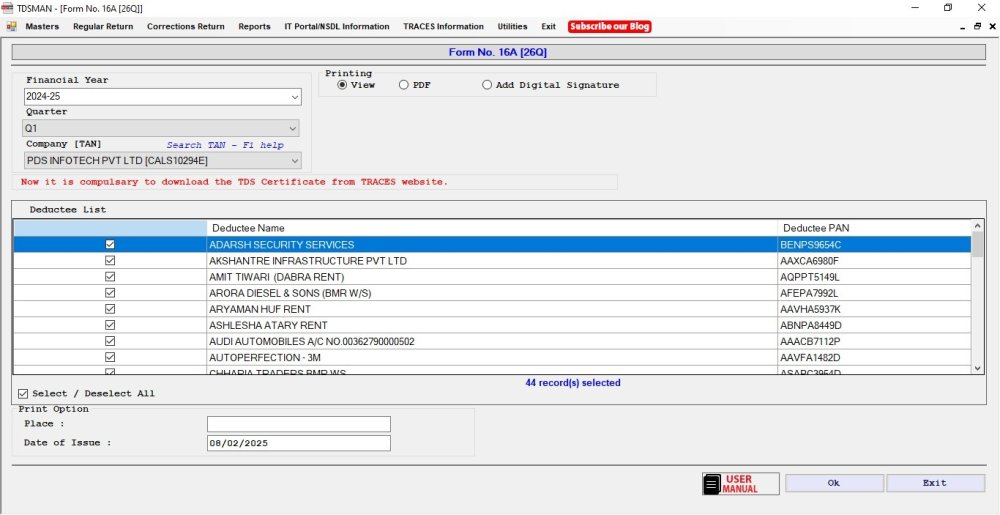
Task: Uncheck AUDI AUTOMOBILES row checkbox
Action: coord(110,341)
